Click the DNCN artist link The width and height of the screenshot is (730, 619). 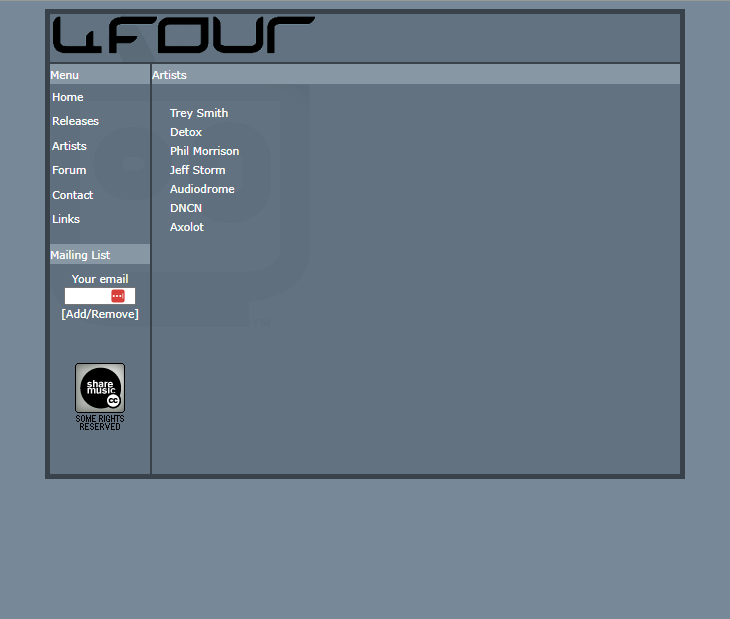(186, 208)
